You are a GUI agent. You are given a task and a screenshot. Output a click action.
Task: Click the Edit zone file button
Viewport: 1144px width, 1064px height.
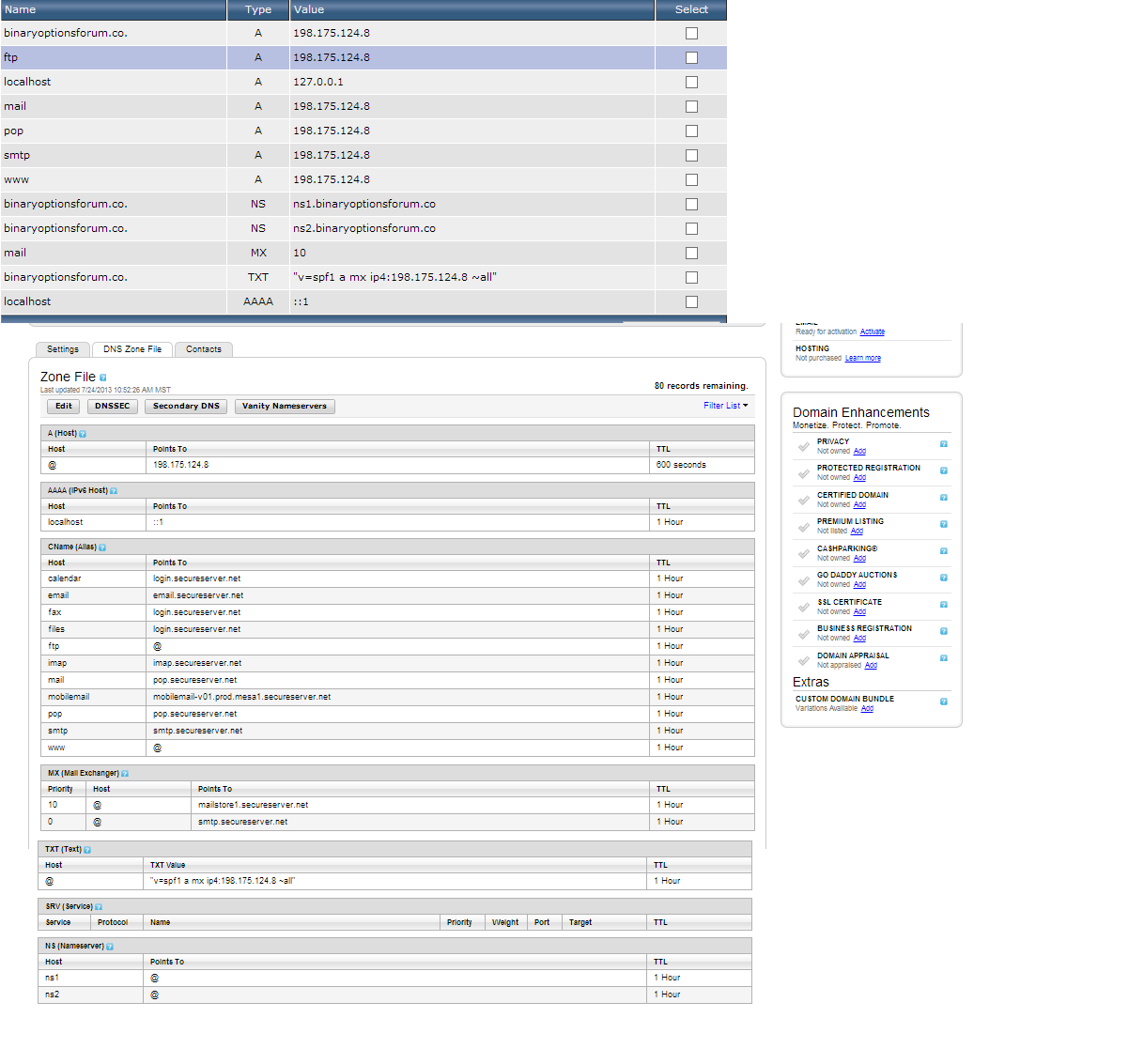coord(63,407)
